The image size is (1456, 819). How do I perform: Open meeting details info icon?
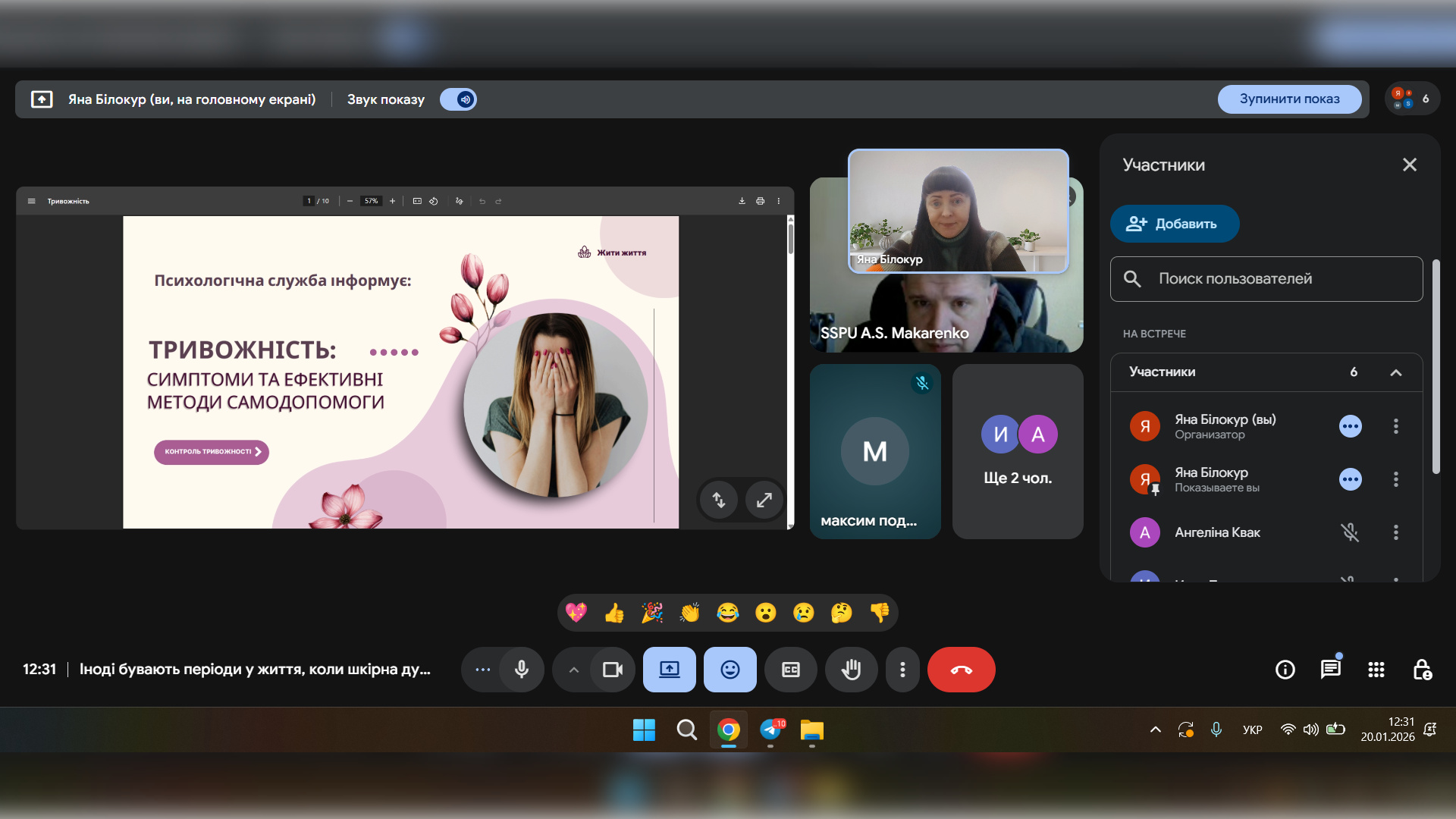coord(1285,670)
